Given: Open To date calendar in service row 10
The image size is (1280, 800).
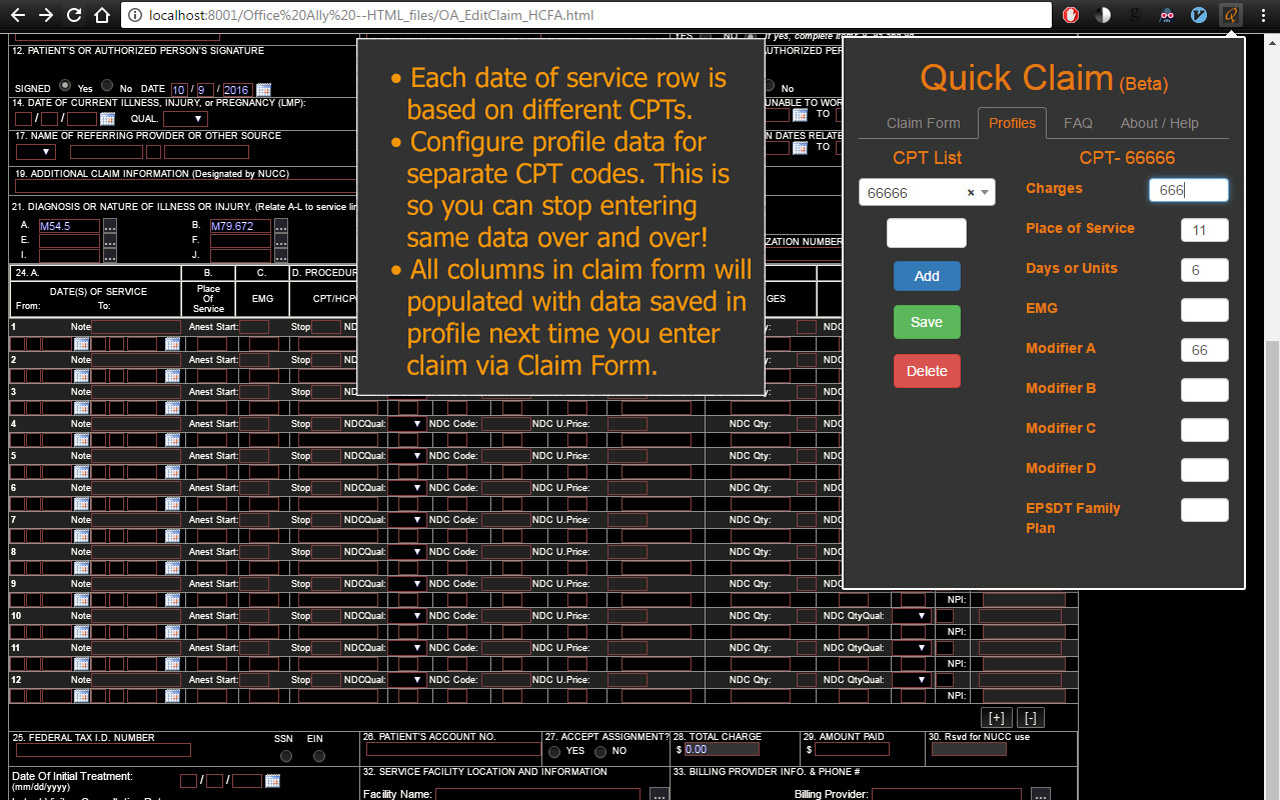Looking at the screenshot, I should (173, 632).
